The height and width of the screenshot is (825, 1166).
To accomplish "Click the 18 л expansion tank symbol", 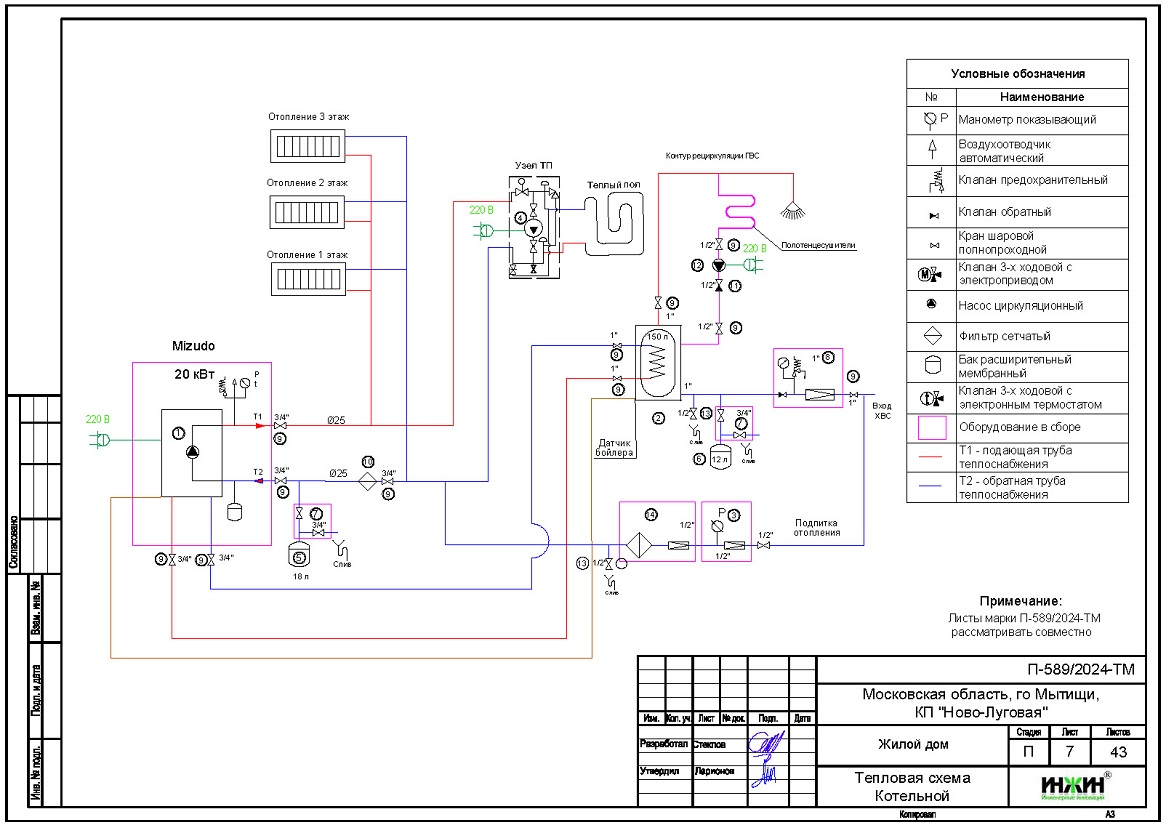I will click(298, 550).
